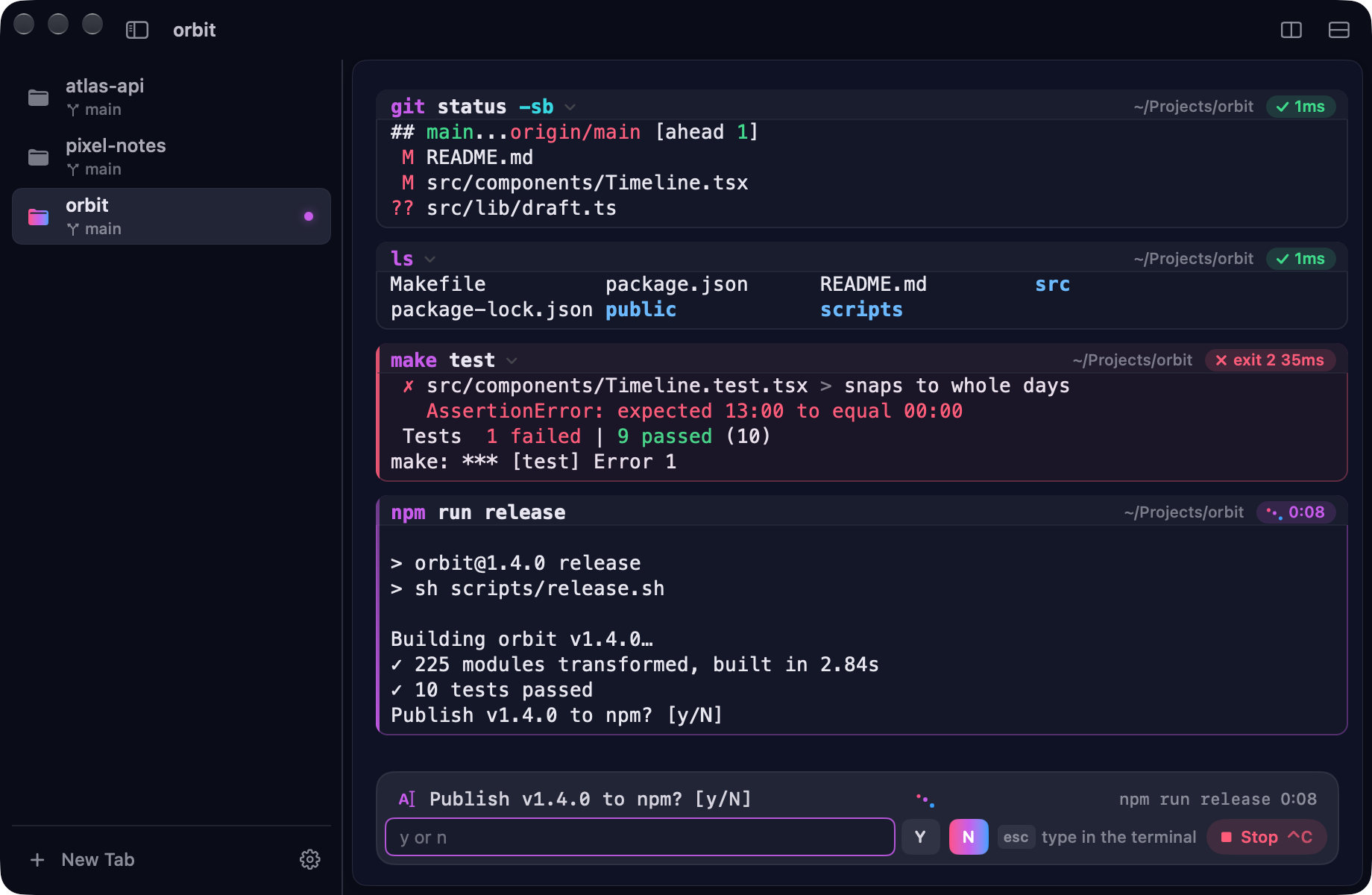Expand make test command chevron
Image resolution: width=1372 pixels, height=895 pixels.
pos(512,361)
